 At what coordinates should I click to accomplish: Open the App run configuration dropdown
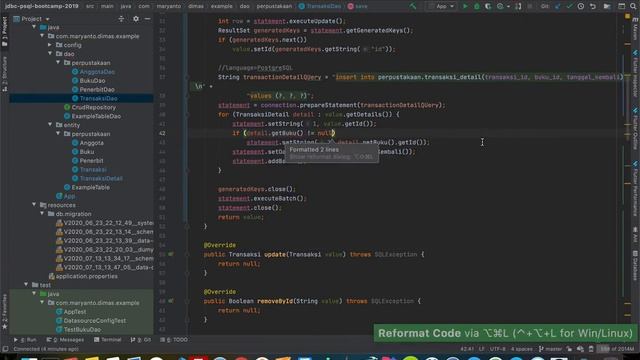point(442,6)
